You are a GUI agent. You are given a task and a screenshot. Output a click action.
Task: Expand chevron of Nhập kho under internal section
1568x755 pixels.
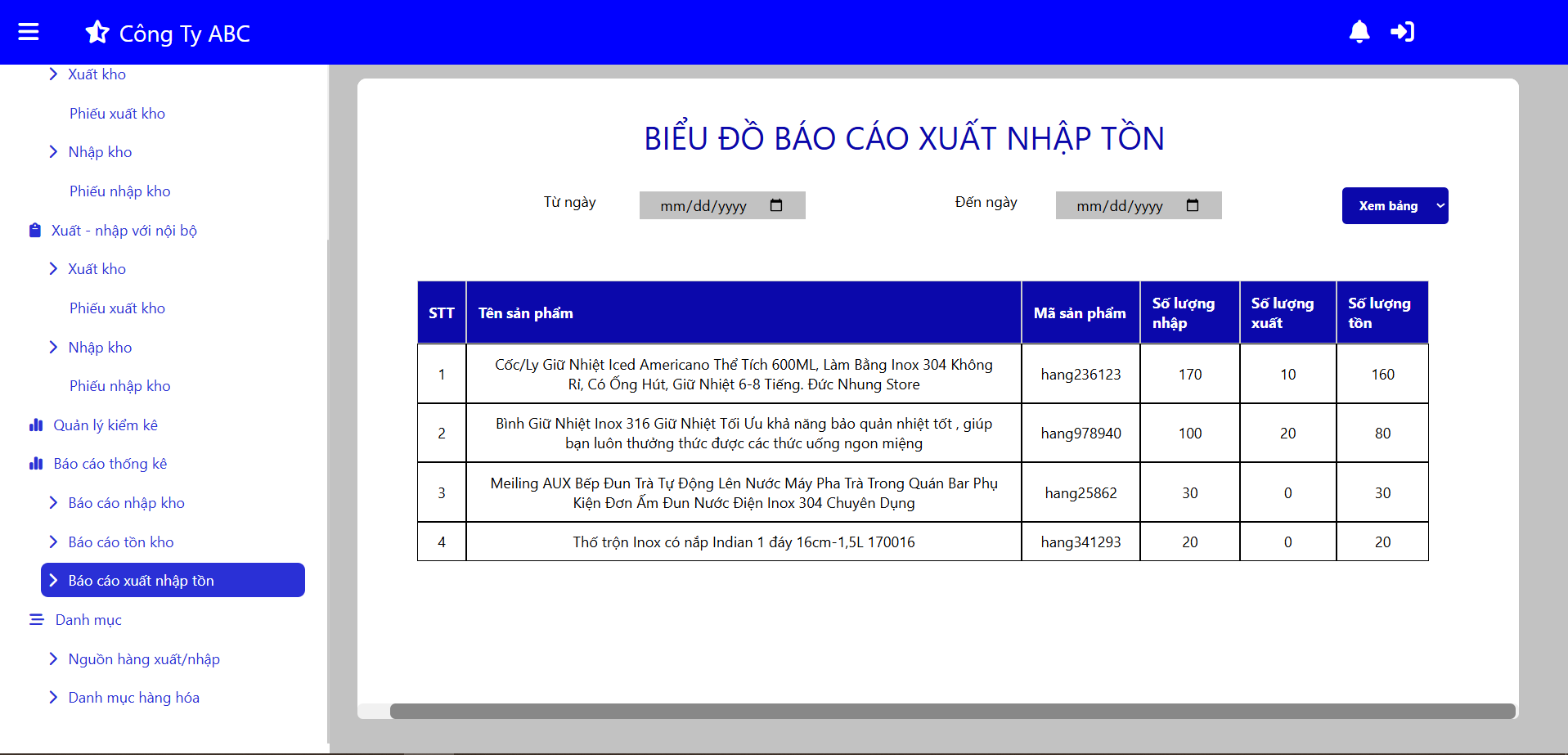point(53,348)
